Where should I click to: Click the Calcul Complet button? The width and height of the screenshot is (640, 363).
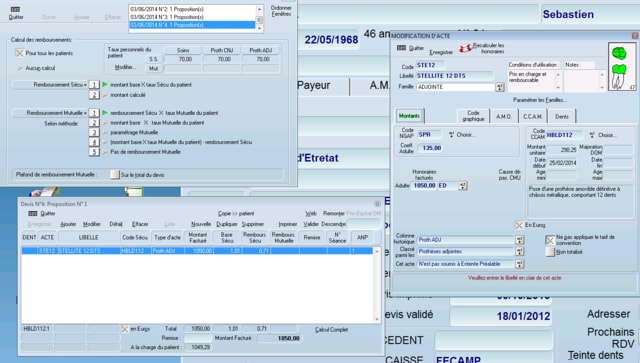coord(331,330)
